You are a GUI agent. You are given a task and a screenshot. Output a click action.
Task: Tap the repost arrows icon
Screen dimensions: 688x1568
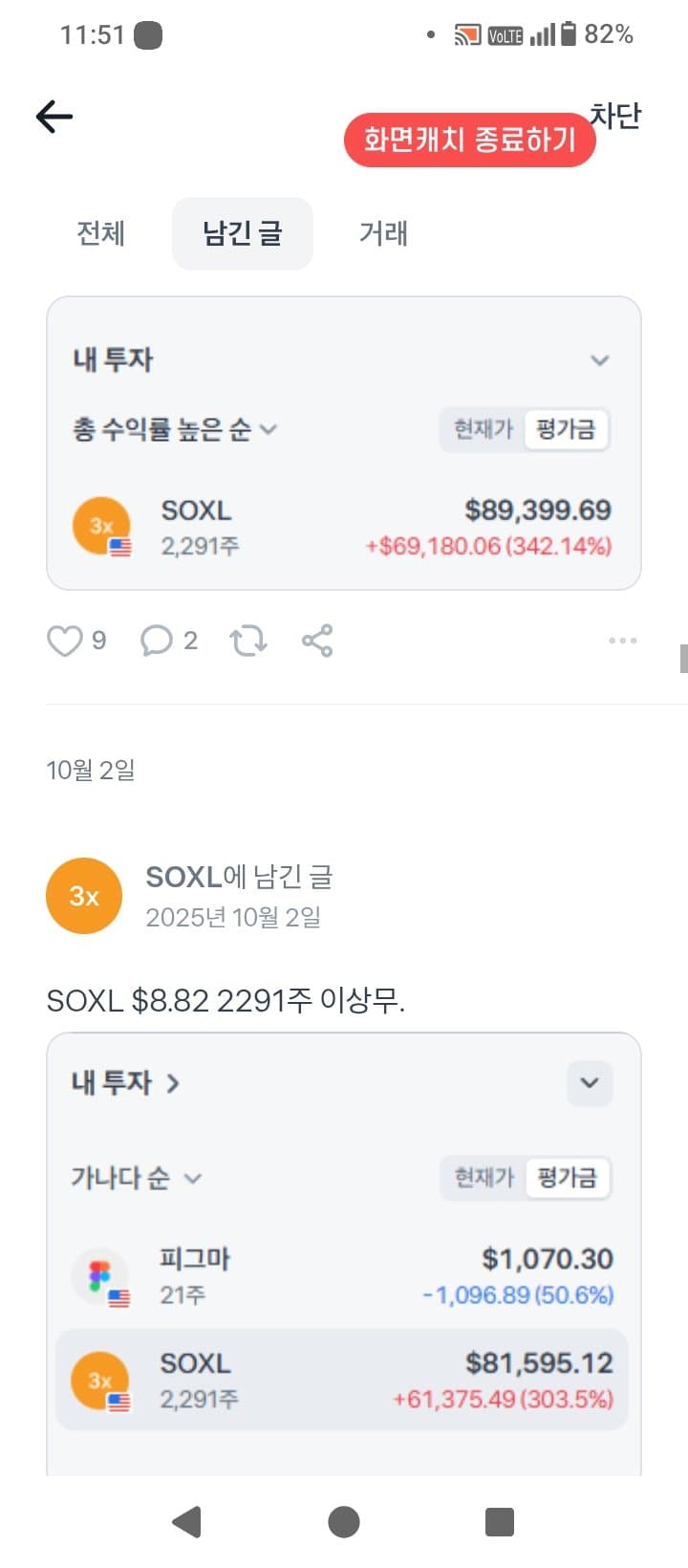(248, 641)
